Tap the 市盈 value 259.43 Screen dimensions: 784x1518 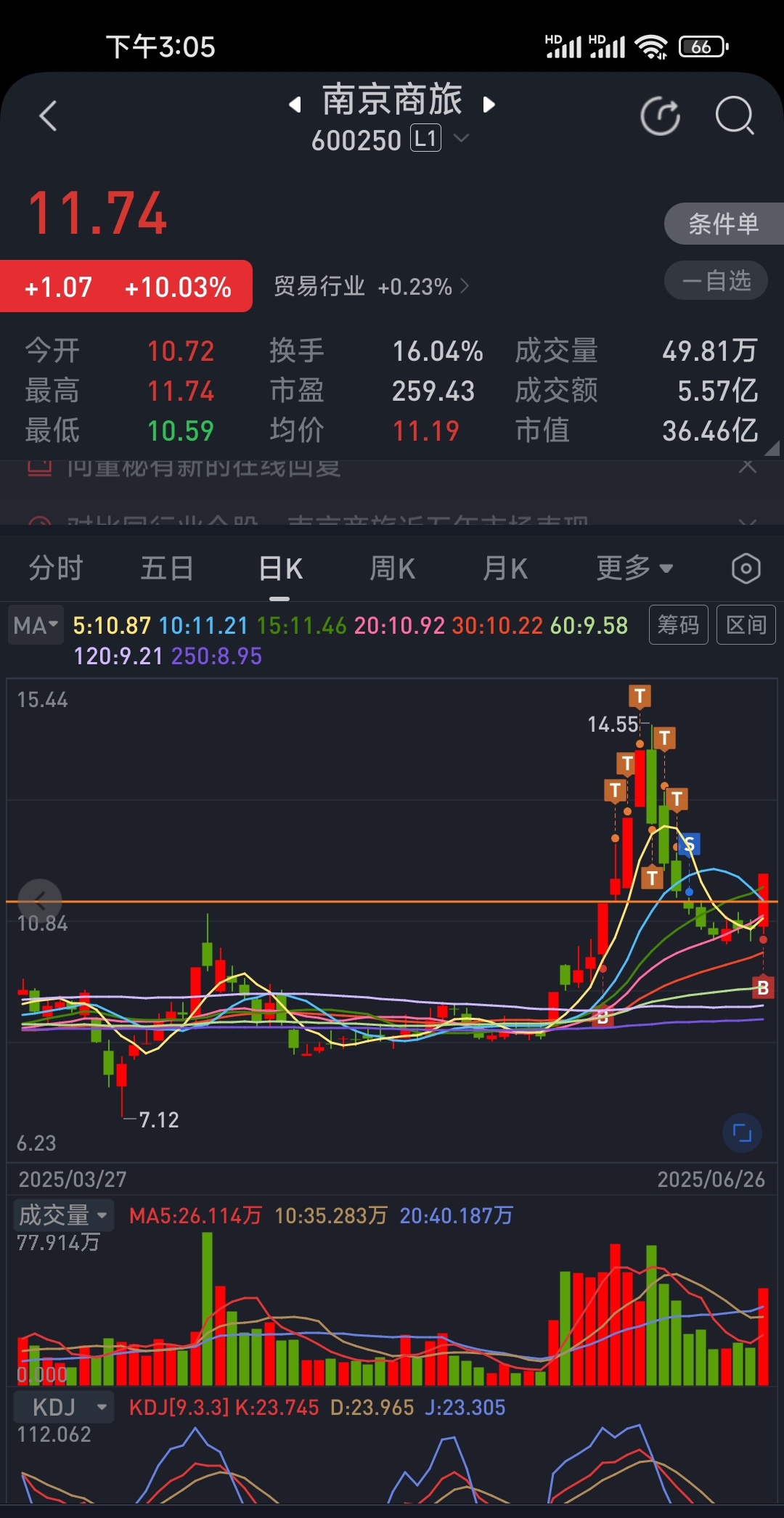point(433,391)
